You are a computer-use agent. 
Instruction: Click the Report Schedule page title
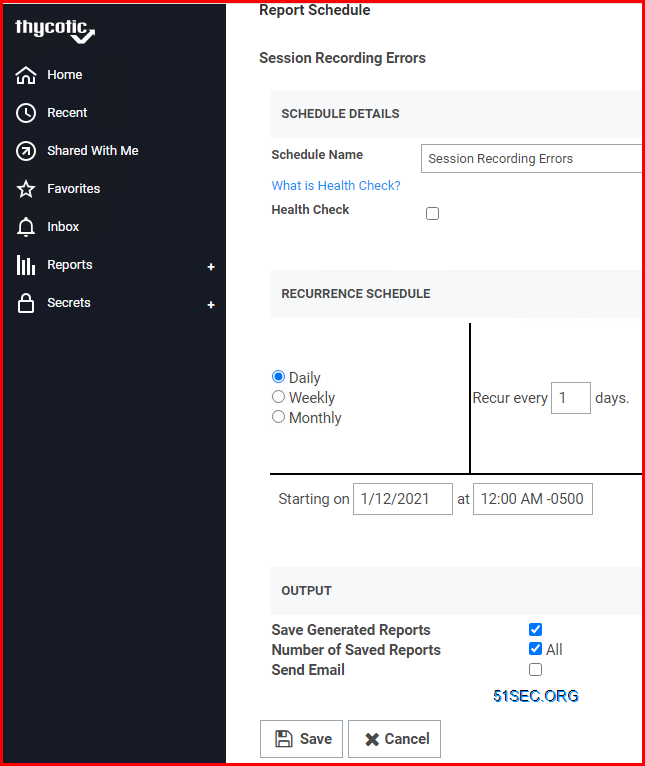click(315, 10)
